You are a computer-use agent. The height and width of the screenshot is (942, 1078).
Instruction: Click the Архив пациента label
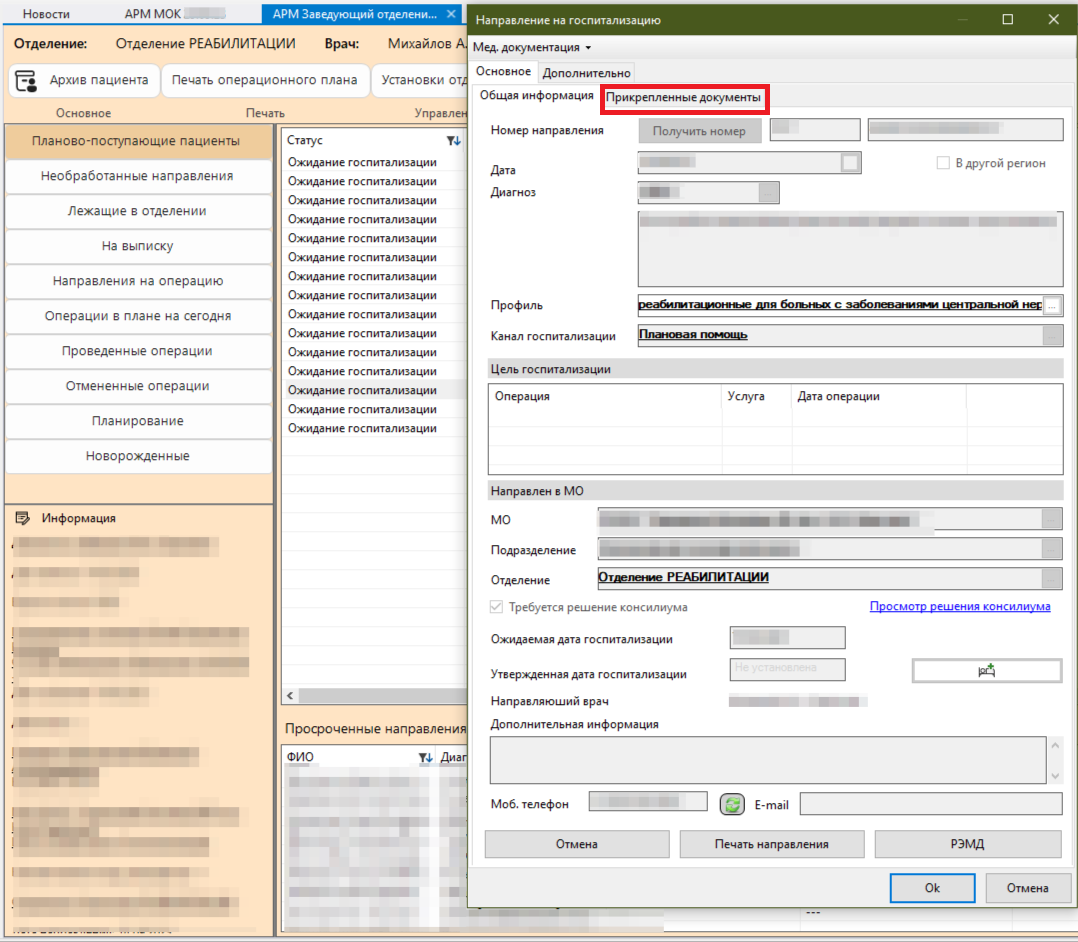click(98, 80)
